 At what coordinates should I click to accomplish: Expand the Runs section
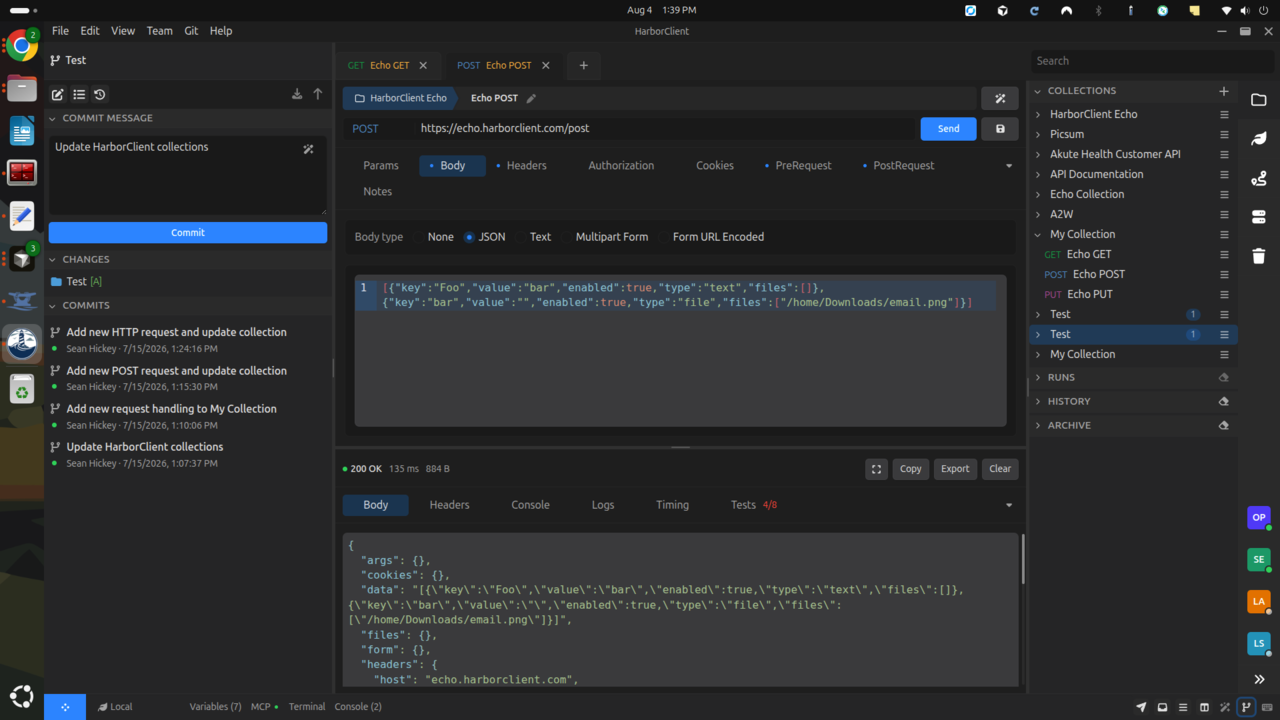[1038, 377]
